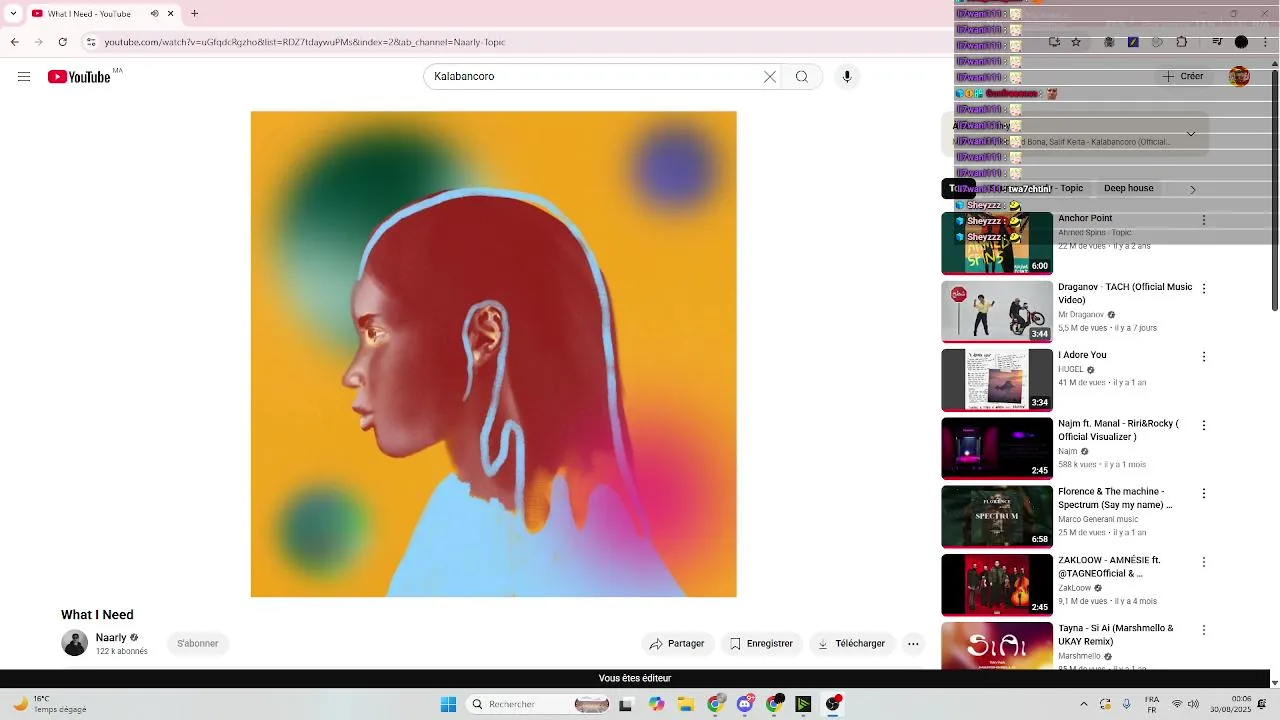1280x720 pixels.
Task: Open the tab search dropdown arrow
Action: pyautogui.click(x=13, y=14)
